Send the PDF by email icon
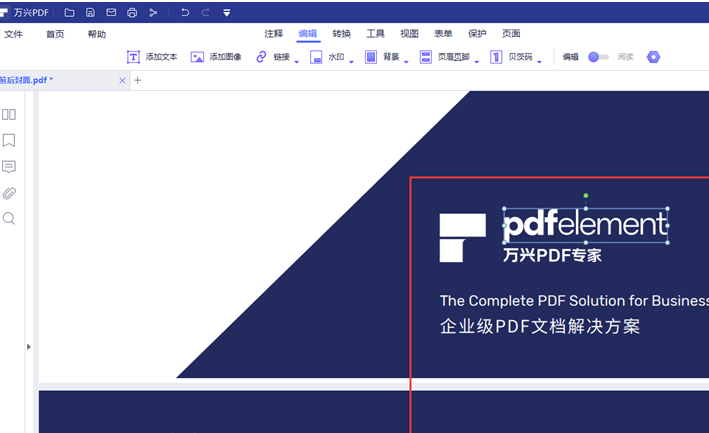709x433 pixels. pos(111,13)
